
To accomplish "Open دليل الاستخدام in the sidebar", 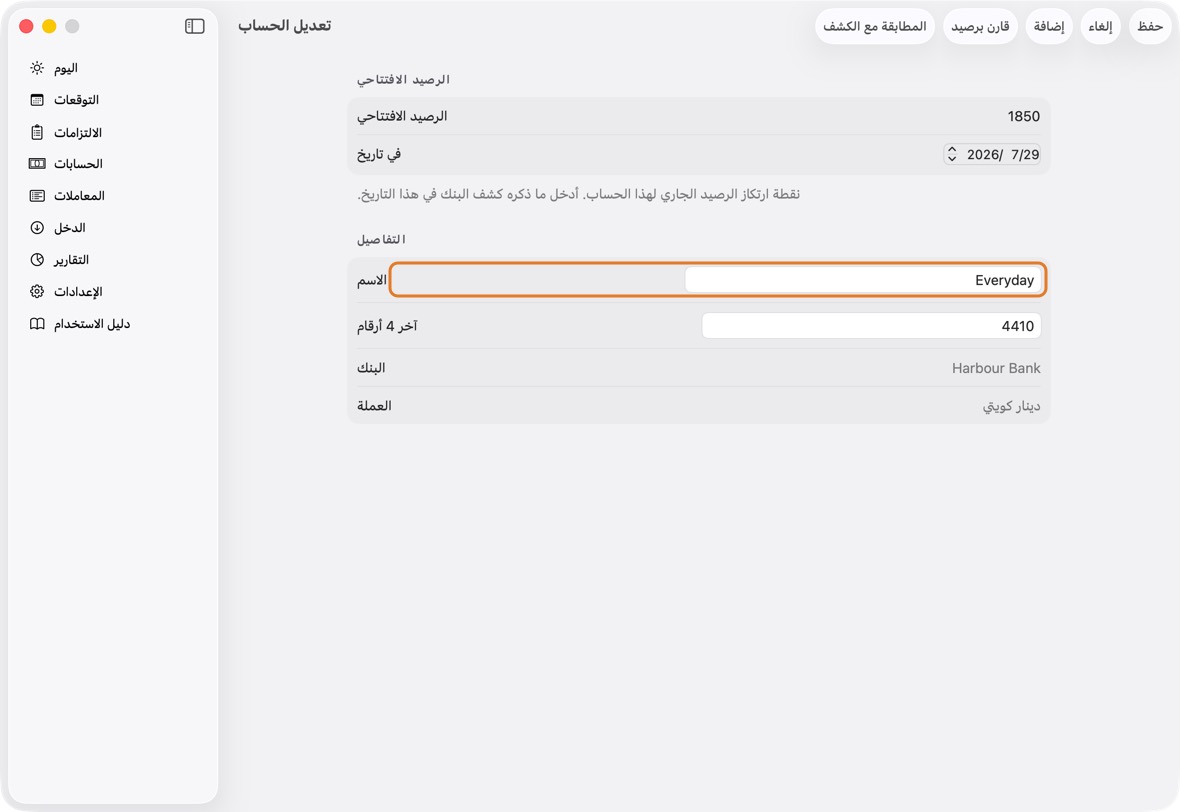I will (92, 324).
